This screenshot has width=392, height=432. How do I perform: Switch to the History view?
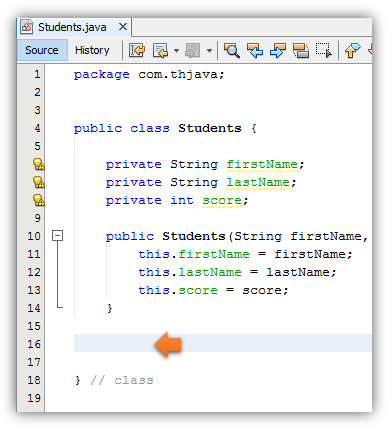tap(92, 50)
